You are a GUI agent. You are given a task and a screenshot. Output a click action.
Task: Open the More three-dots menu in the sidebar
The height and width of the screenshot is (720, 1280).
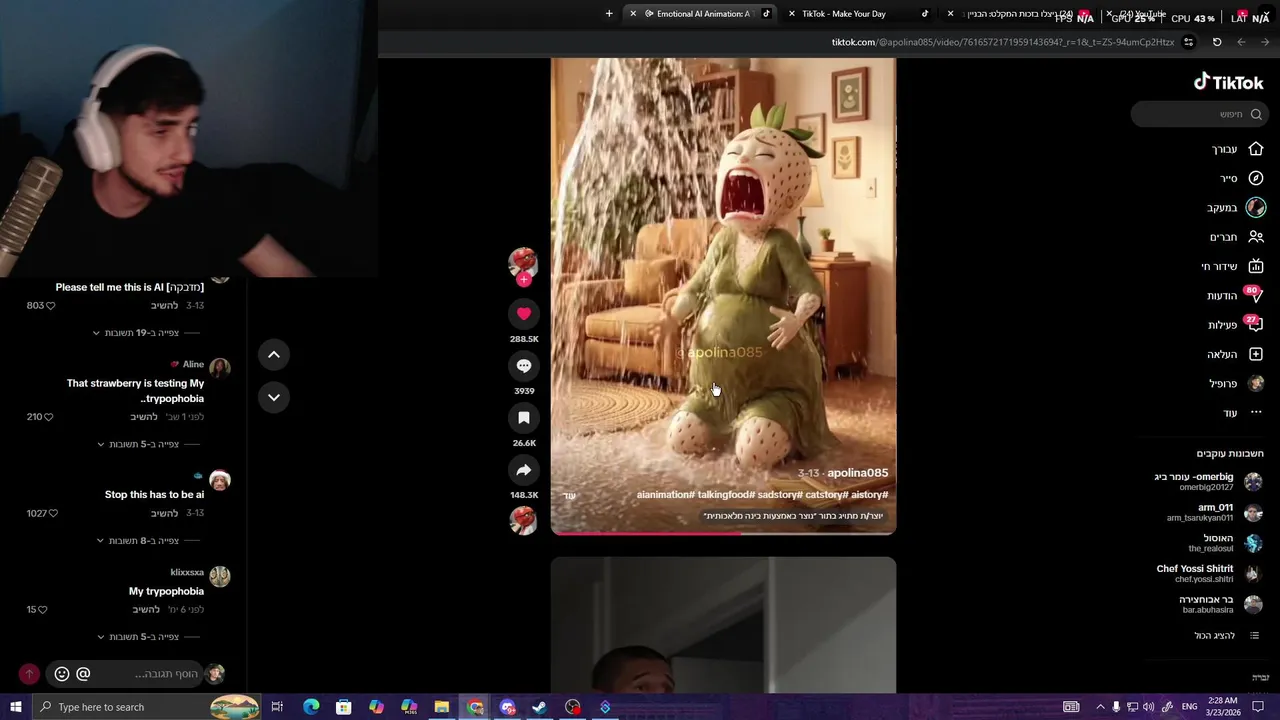[1256, 412]
